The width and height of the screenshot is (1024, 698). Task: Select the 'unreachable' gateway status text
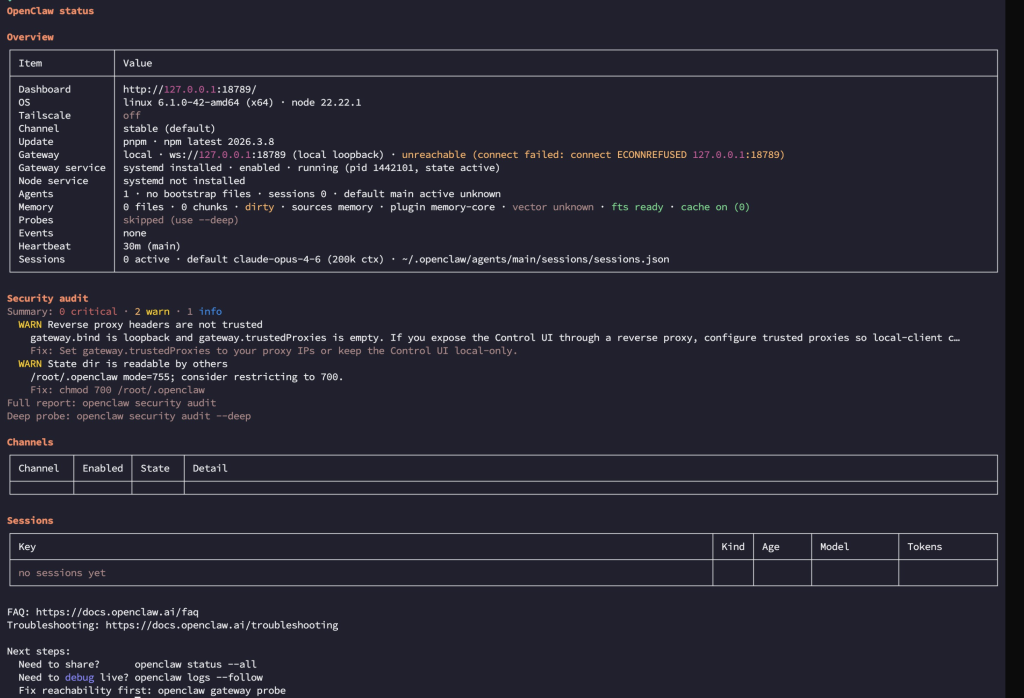click(434, 155)
